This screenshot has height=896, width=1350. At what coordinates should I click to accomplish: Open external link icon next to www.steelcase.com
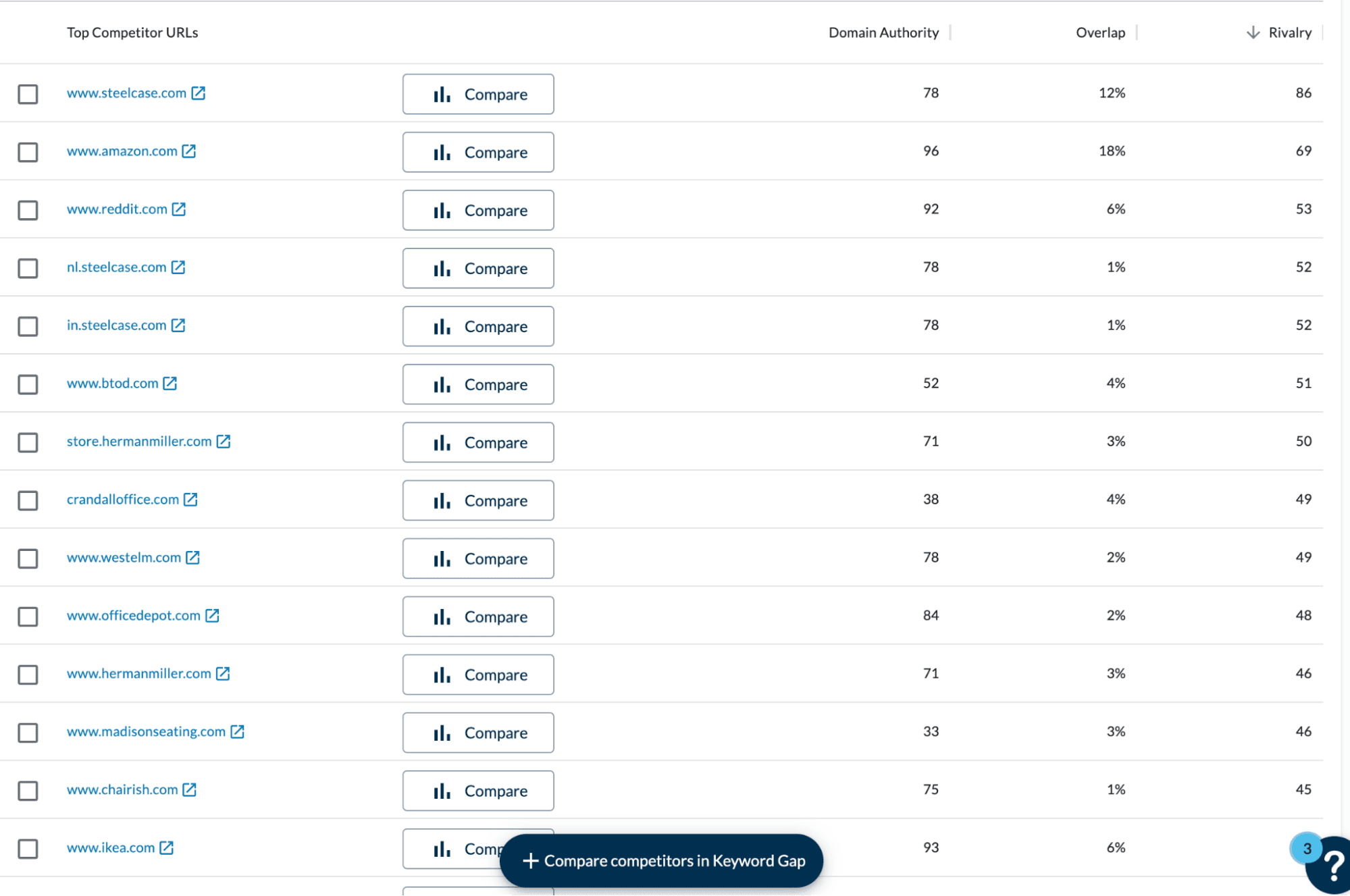point(198,93)
